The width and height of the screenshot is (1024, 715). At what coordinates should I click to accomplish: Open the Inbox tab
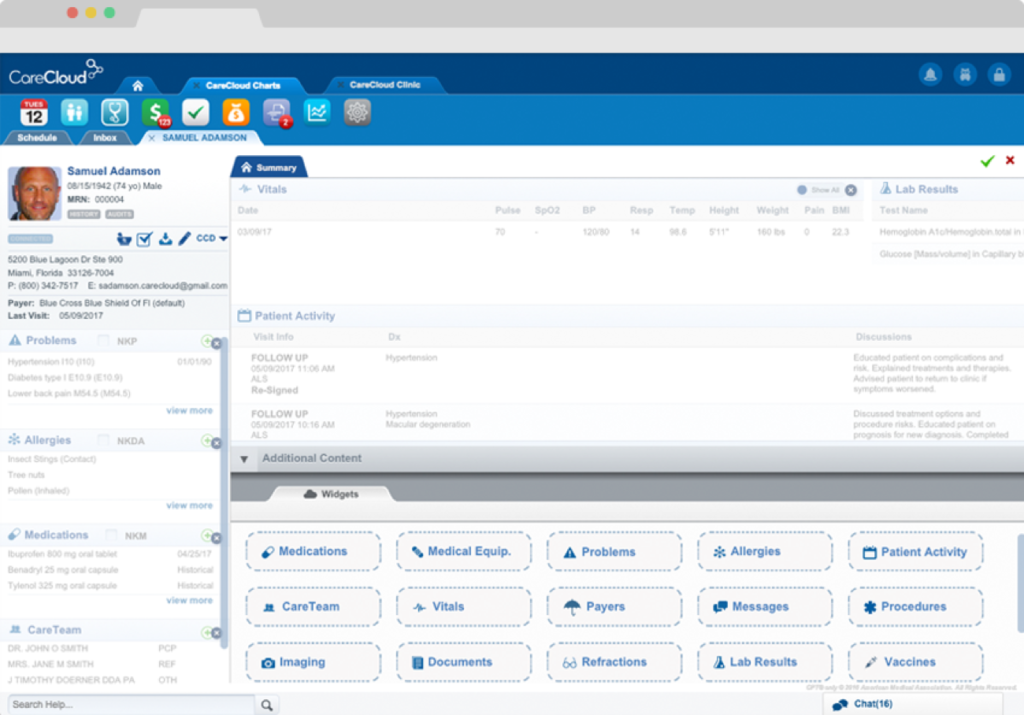point(105,138)
